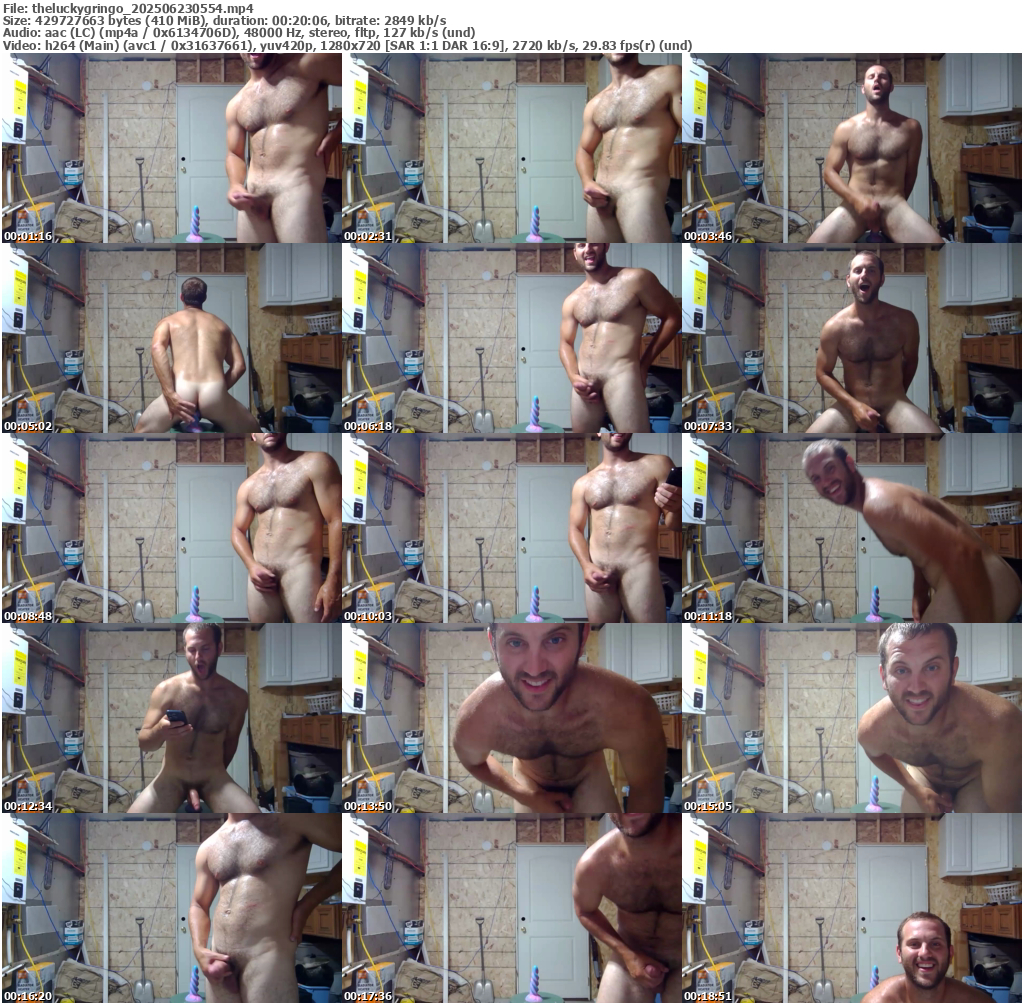Open the frame at 00:12:34
The image size is (1024, 1003).
[x=172, y=718]
